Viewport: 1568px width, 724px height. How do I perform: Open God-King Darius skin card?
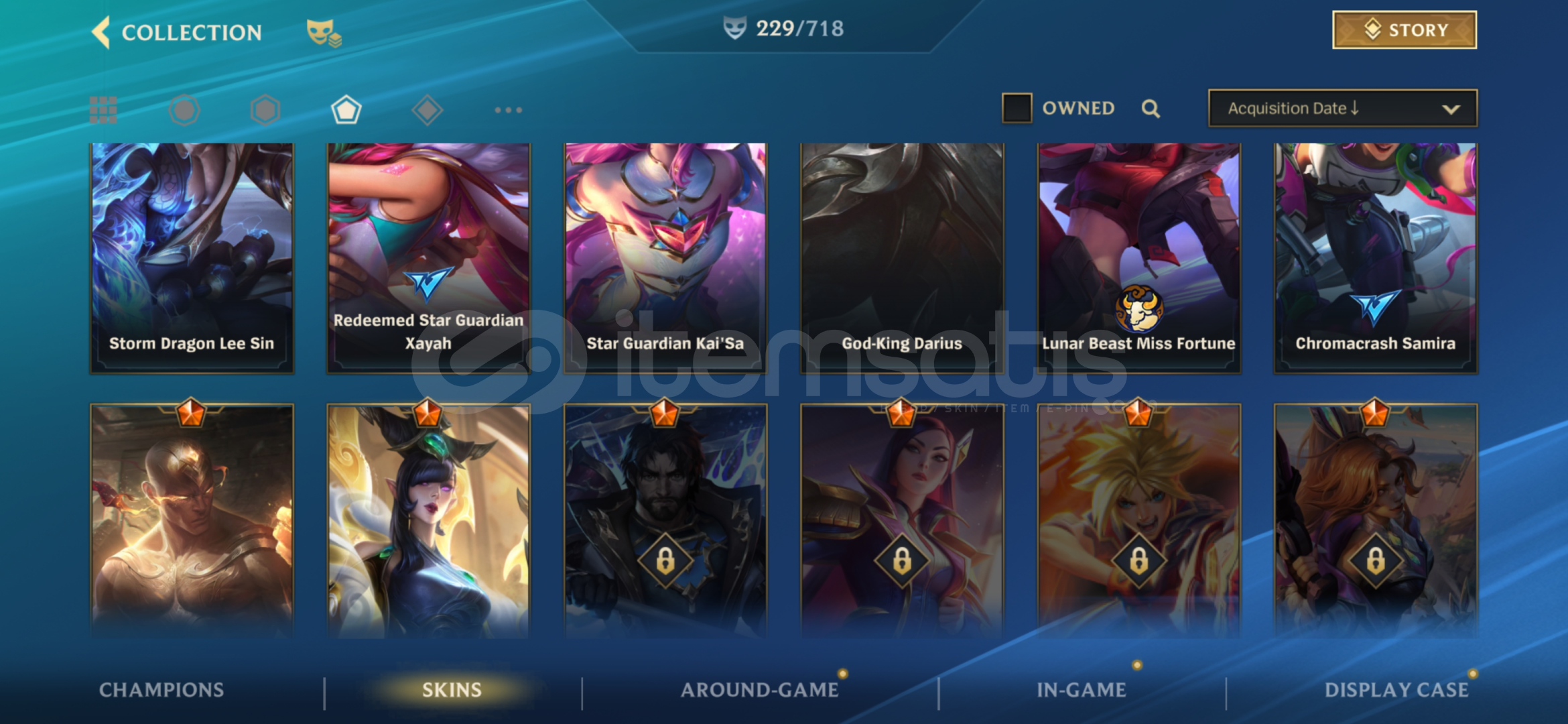902,258
